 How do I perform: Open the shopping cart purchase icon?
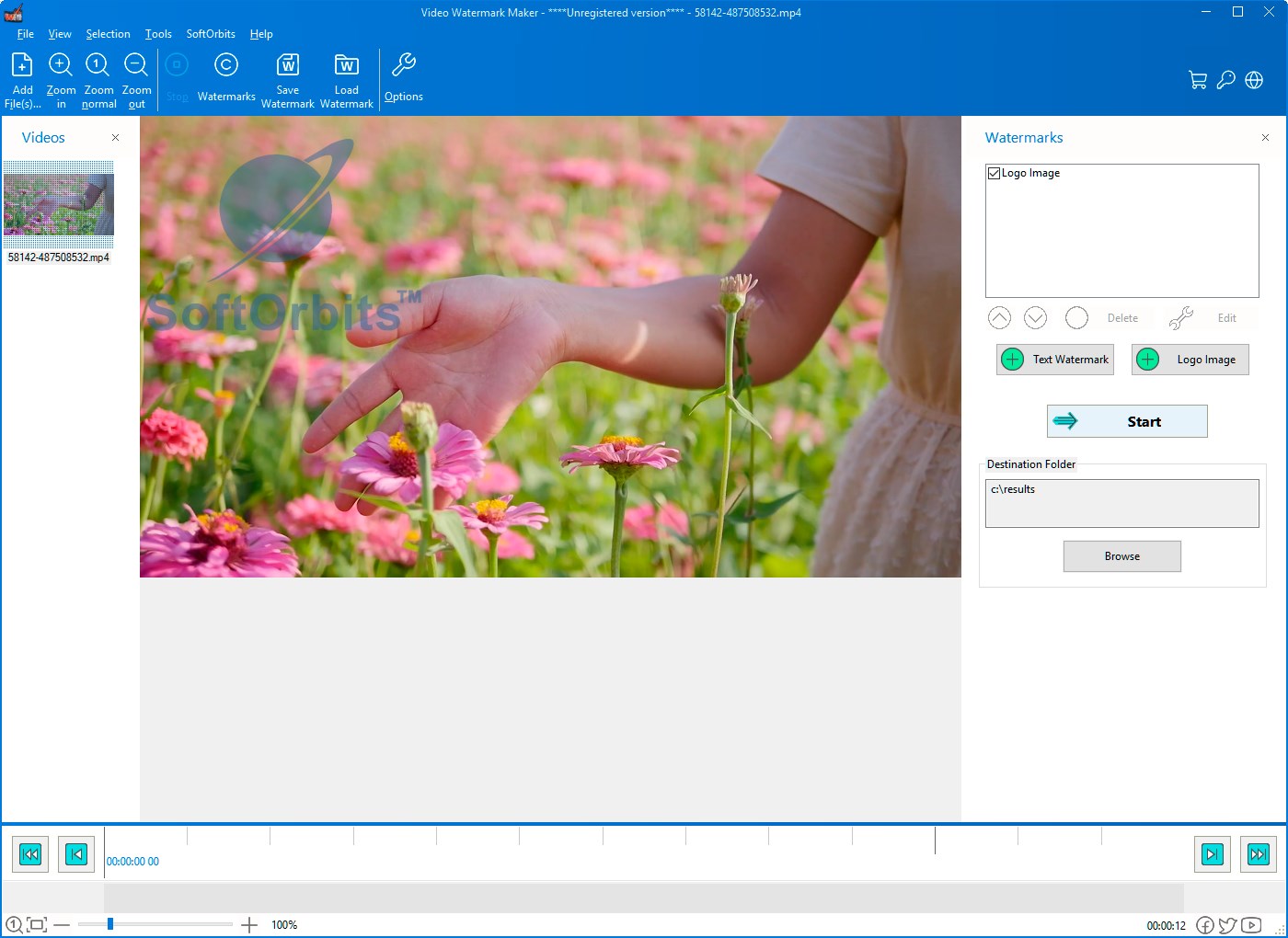1197,80
